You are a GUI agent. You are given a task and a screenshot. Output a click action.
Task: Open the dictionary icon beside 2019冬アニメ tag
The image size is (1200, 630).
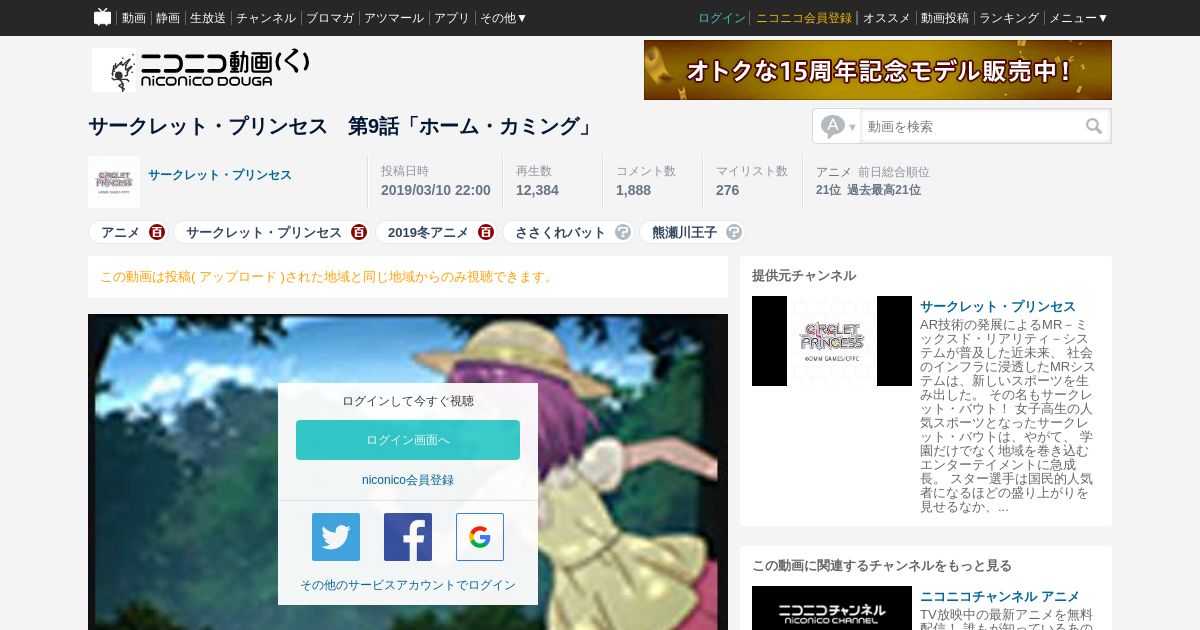(x=486, y=232)
